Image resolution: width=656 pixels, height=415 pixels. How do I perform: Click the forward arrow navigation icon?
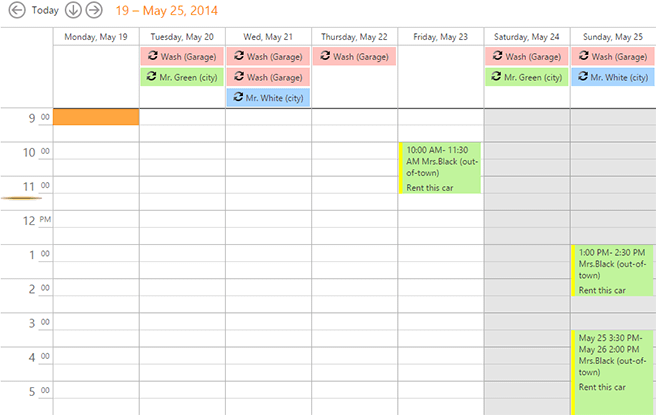click(x=93, y=10)
